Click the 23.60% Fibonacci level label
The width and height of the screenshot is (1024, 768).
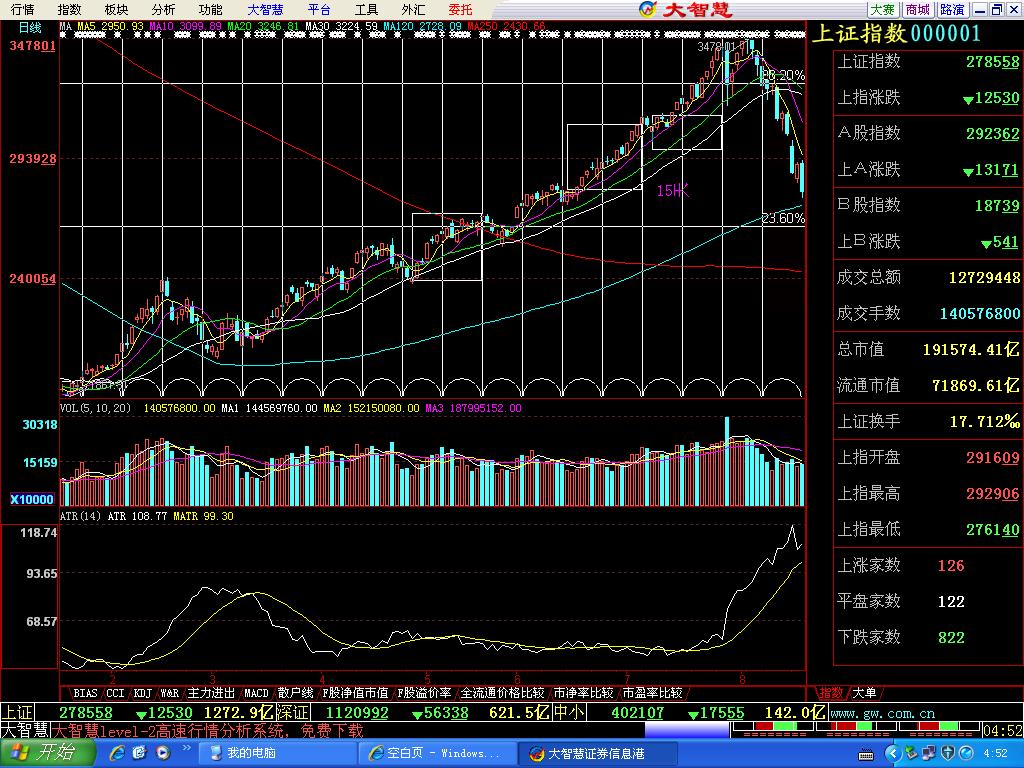pos(784,218)
